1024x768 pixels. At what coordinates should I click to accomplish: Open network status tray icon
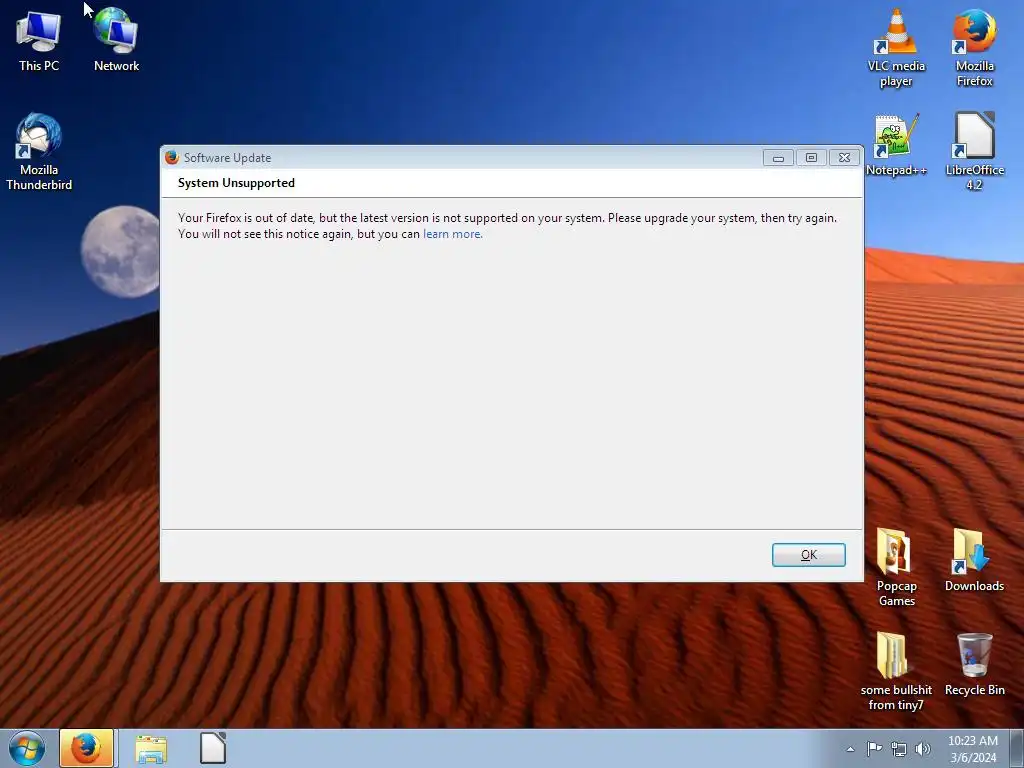(x=899, y=749)
